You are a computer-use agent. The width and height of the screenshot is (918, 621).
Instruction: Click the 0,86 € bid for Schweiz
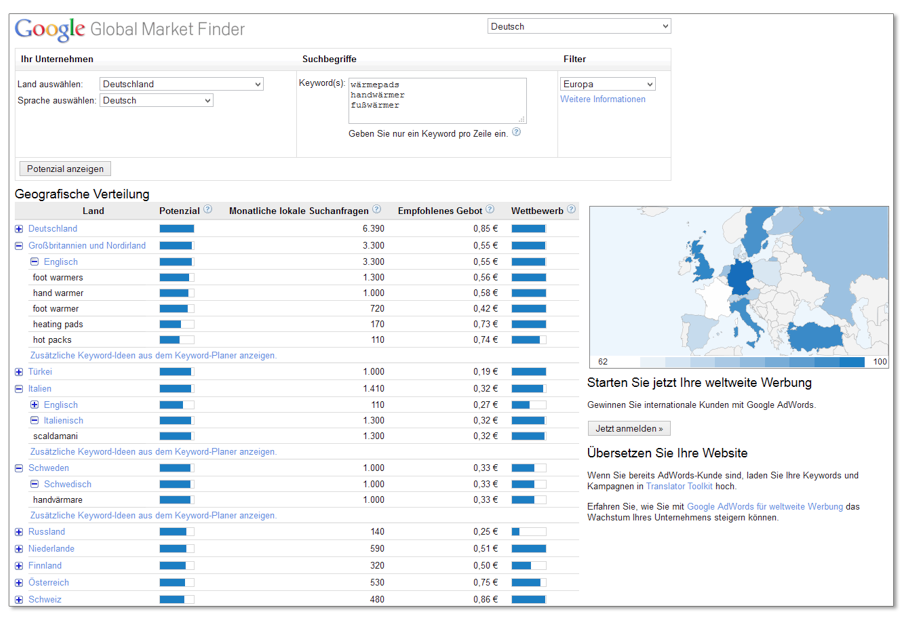[486, 600]
